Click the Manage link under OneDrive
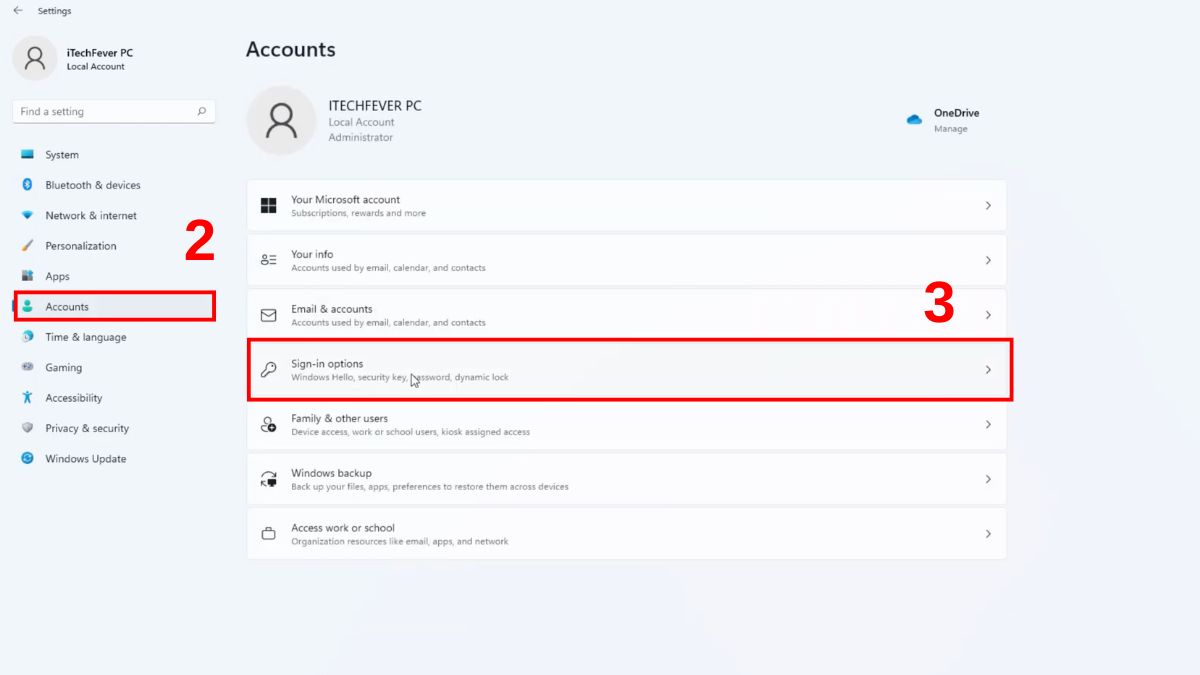 [x=950, y=129]
